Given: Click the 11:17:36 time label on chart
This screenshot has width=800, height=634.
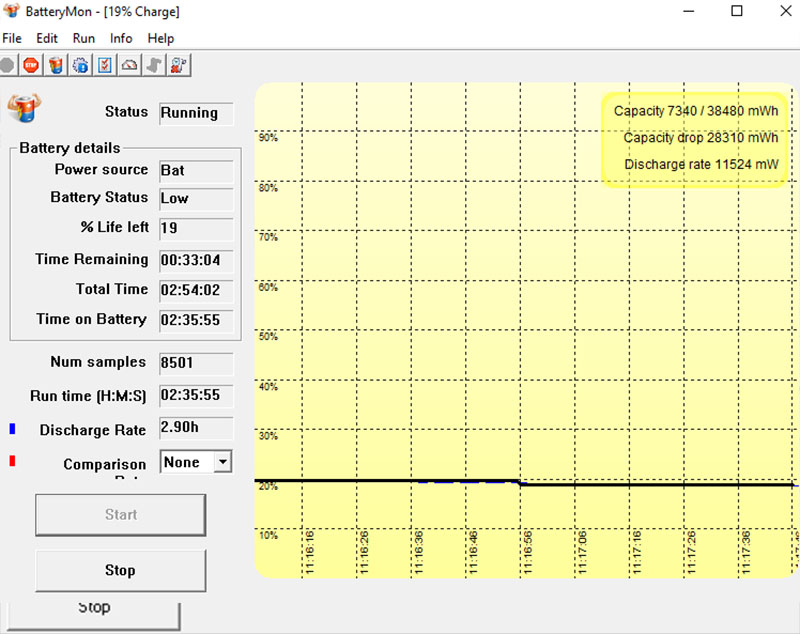Looking at the screenshot, I should click(x=746, y=552).
